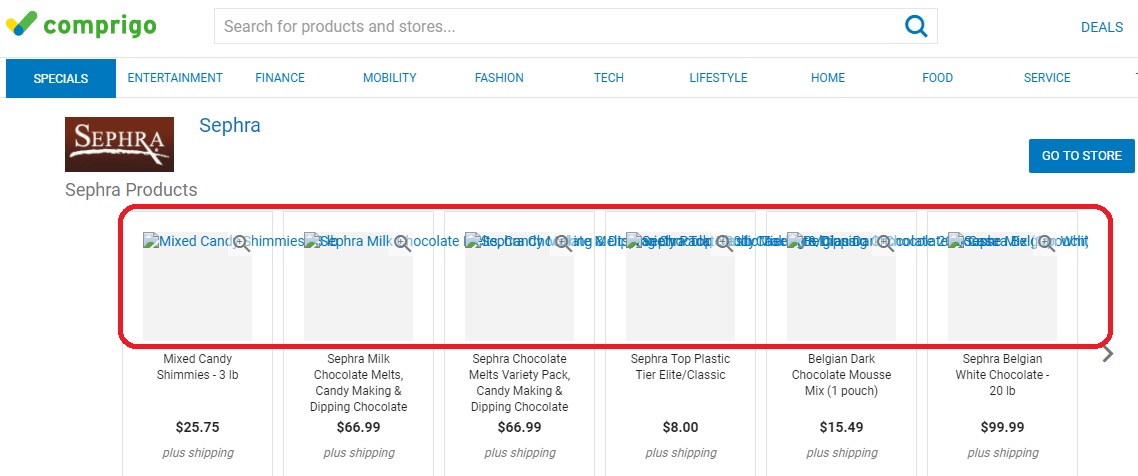Zoom the Sephra Milk Chocolate Melts image

click(x=403, y=244)
